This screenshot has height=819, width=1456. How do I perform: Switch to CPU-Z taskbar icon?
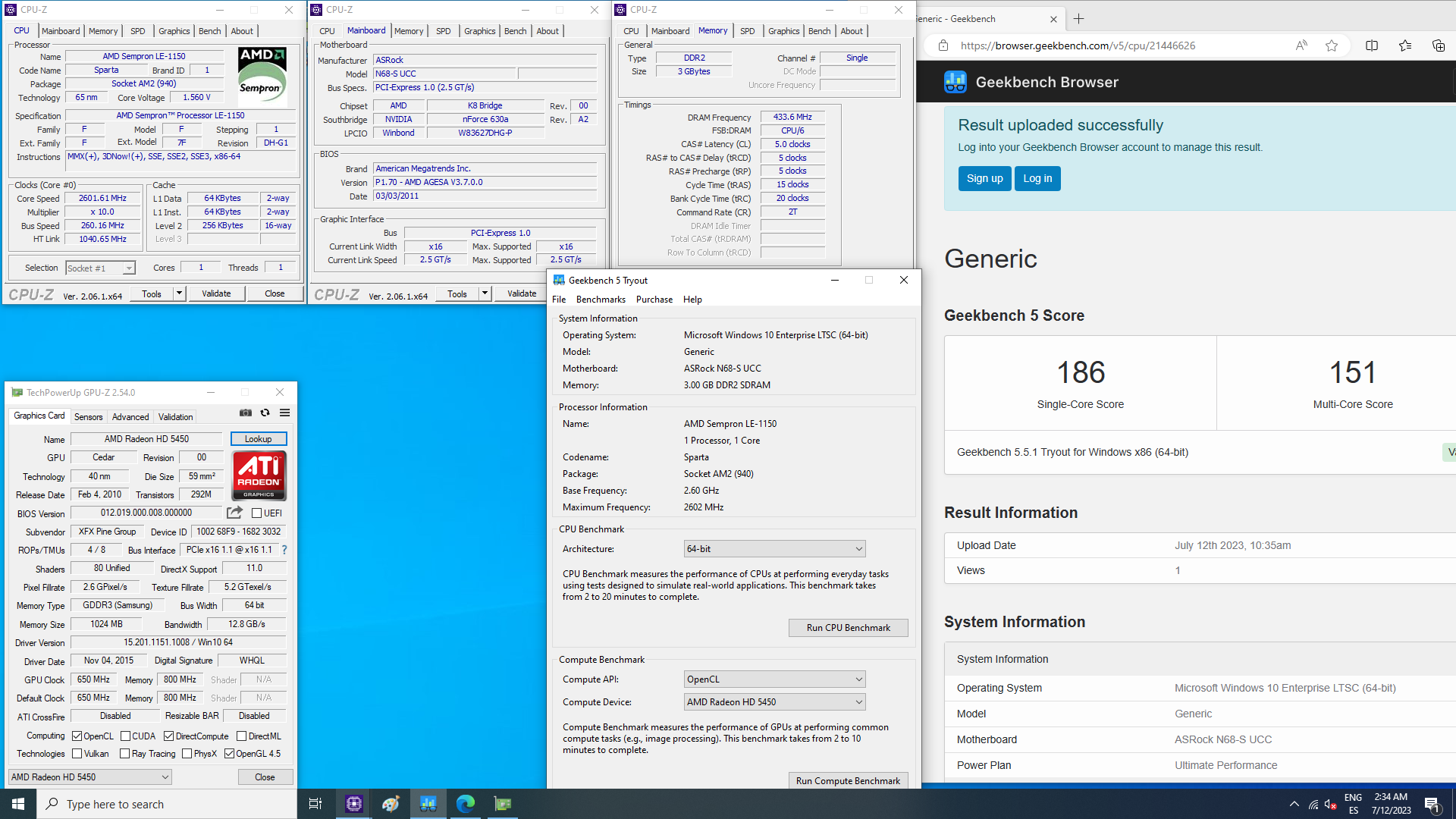(x=353, y=804)
